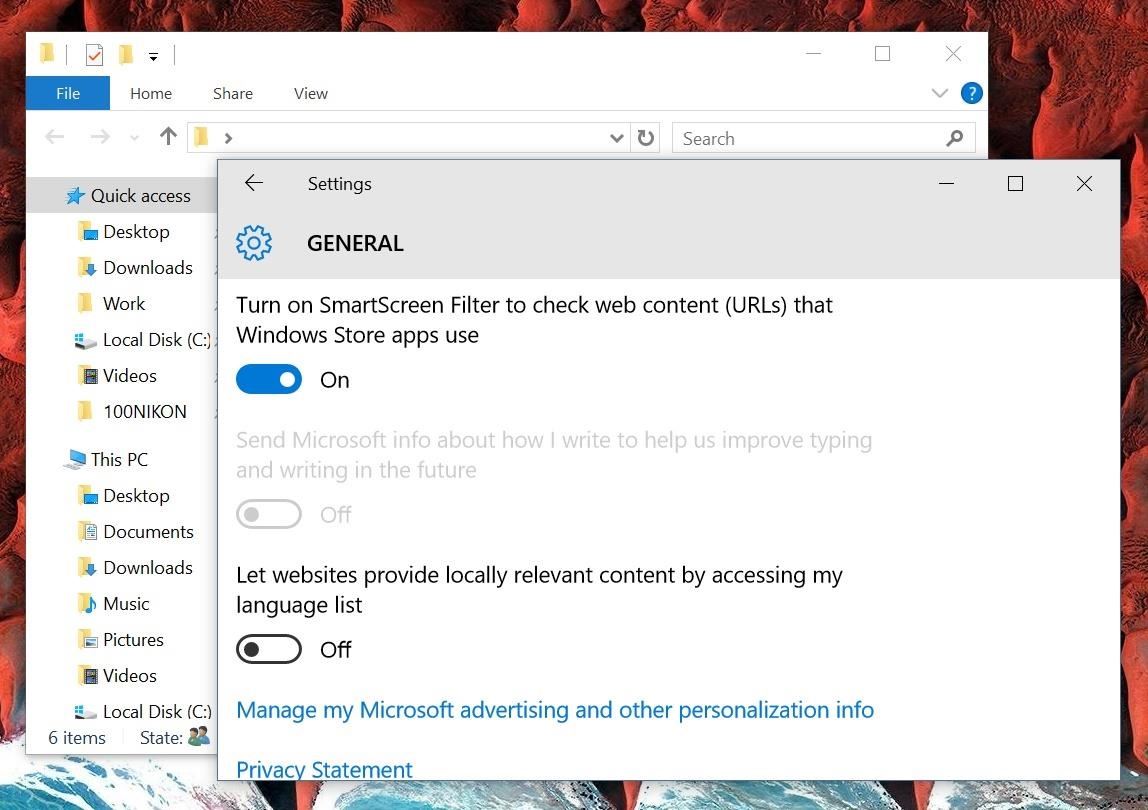This screenshot has width=1148, height=810.
Task: Click the ribbon collapse chevron
Action: 938,93
